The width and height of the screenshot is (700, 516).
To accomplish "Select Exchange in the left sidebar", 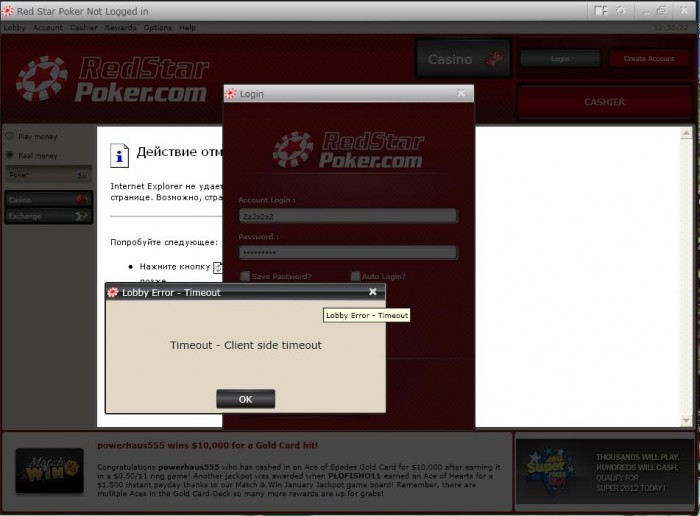I will click(48, 216).
